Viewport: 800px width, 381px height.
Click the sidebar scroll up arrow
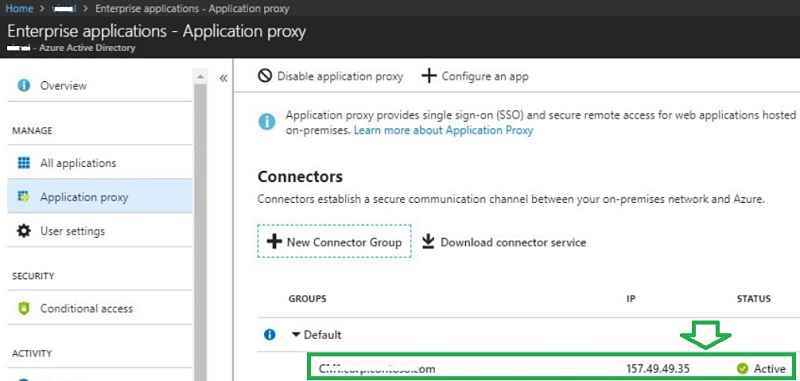[x=201, y=77]
